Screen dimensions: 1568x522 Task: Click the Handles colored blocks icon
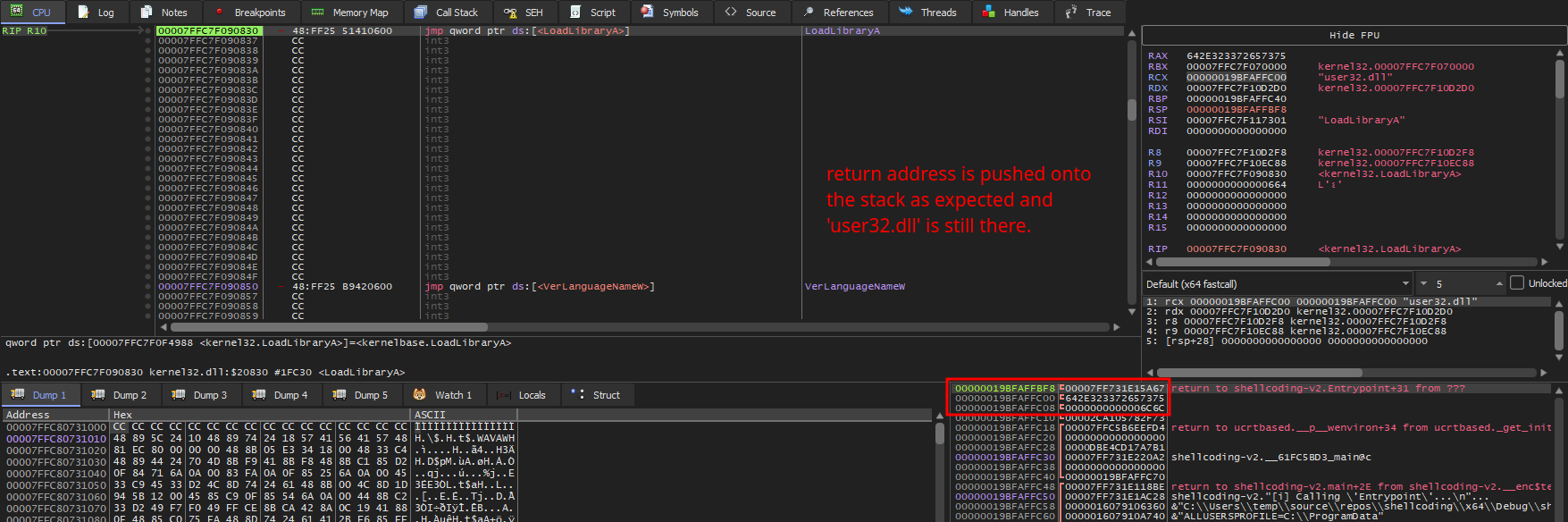988,13
